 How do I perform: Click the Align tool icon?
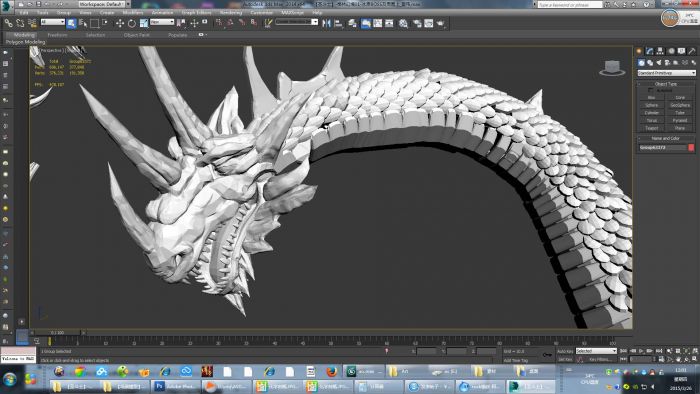pos(338,23)
